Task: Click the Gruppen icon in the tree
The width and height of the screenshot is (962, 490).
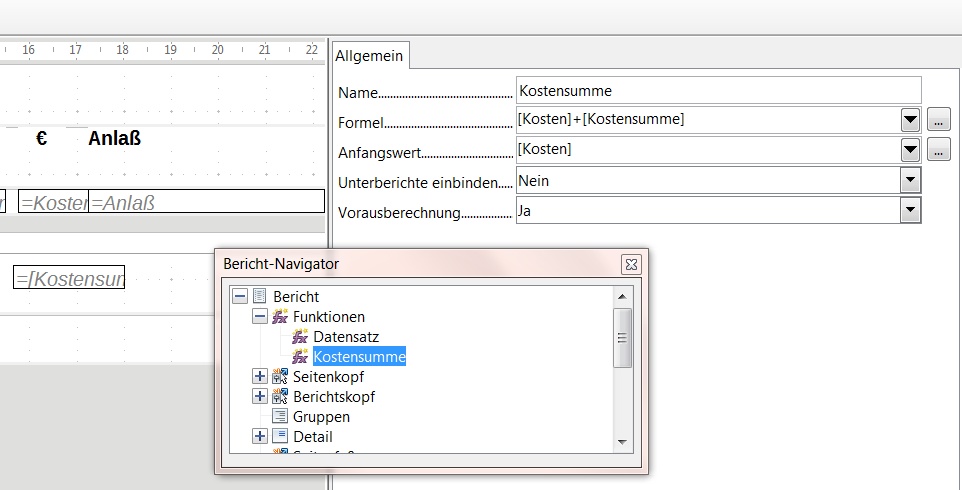Action: pos(280,417)
